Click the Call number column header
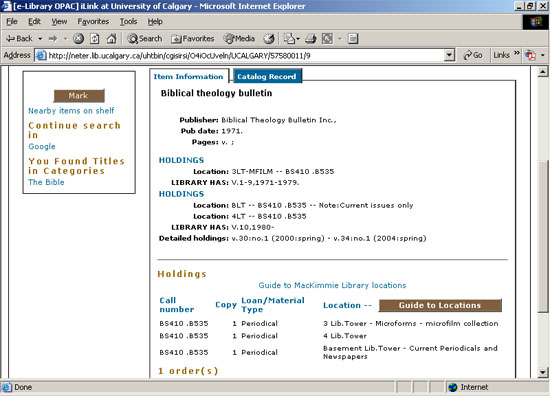Screen dimensions: 550x396 pos(176,305)
